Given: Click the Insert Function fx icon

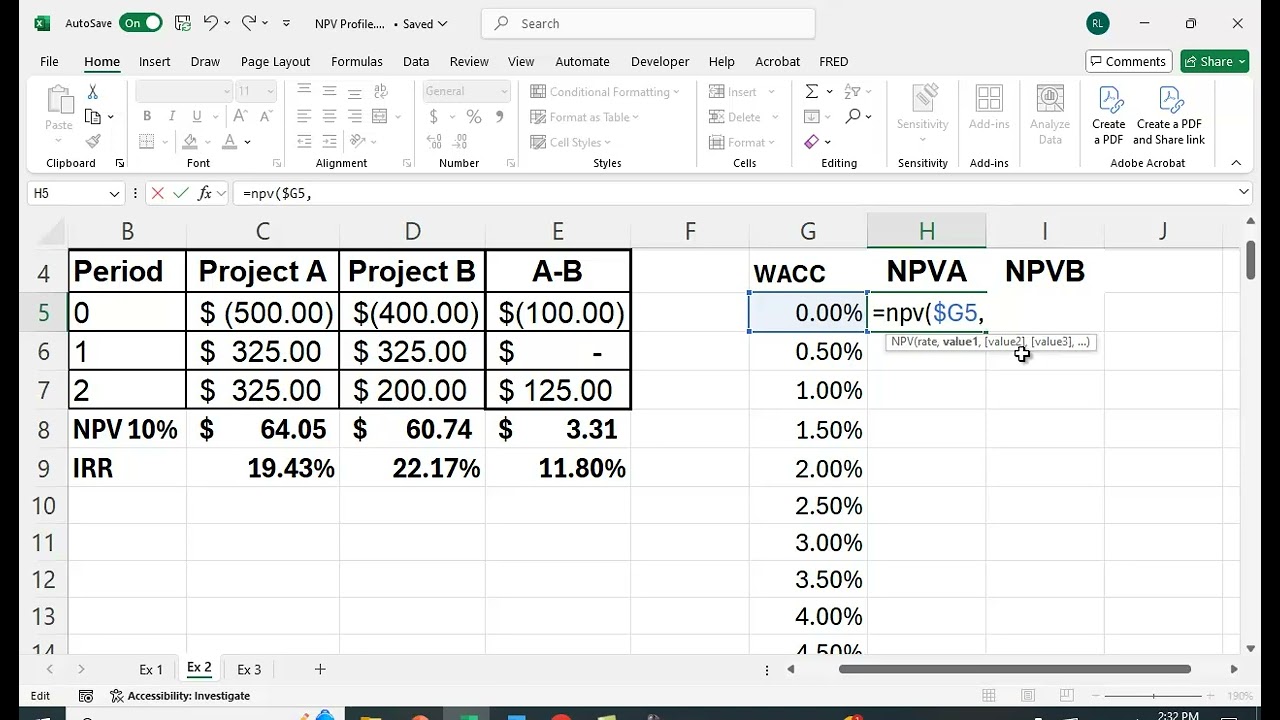Looking at the screenshot, I should pos(205,193).
